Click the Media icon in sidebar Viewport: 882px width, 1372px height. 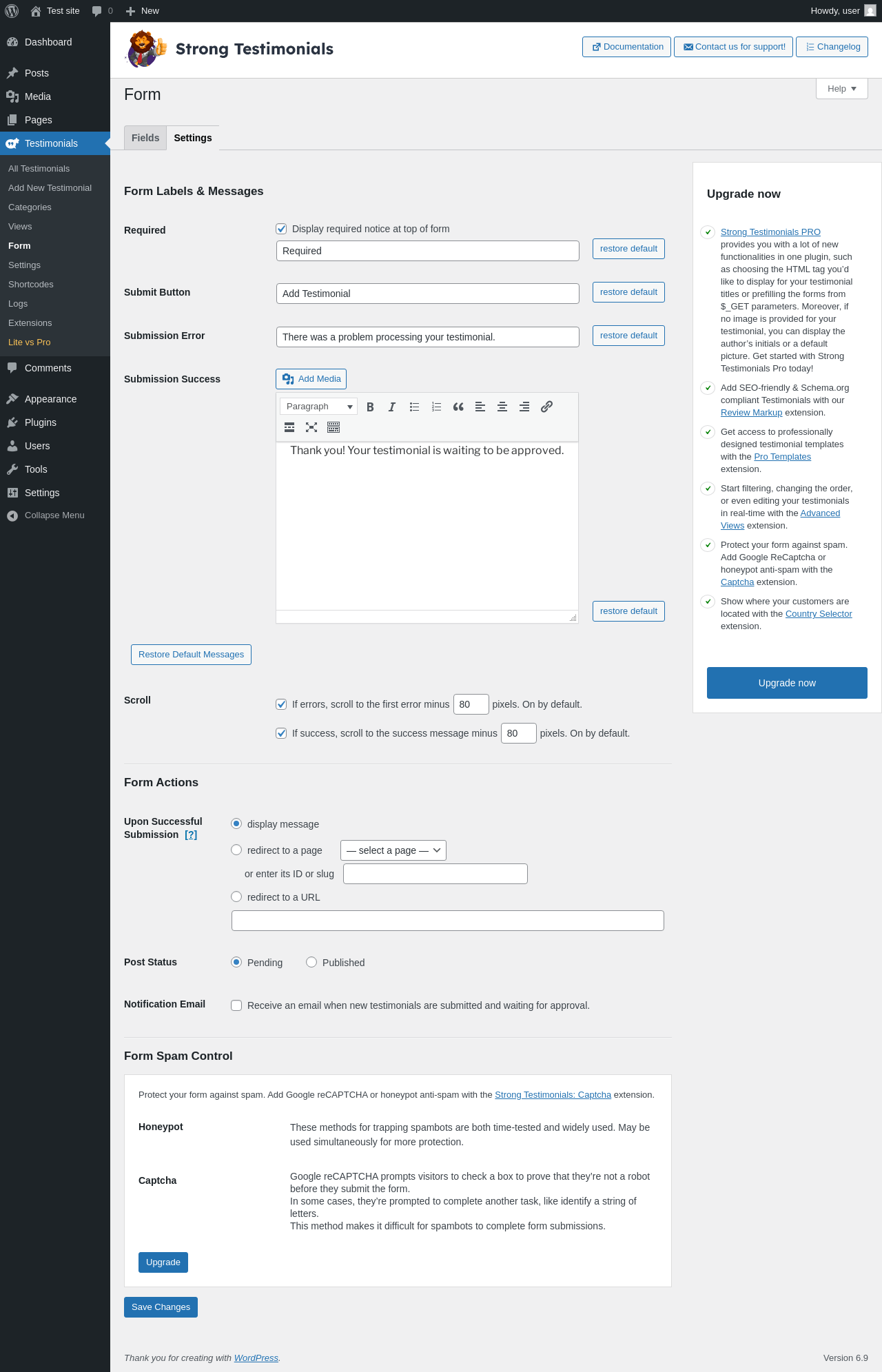(12, 96)
